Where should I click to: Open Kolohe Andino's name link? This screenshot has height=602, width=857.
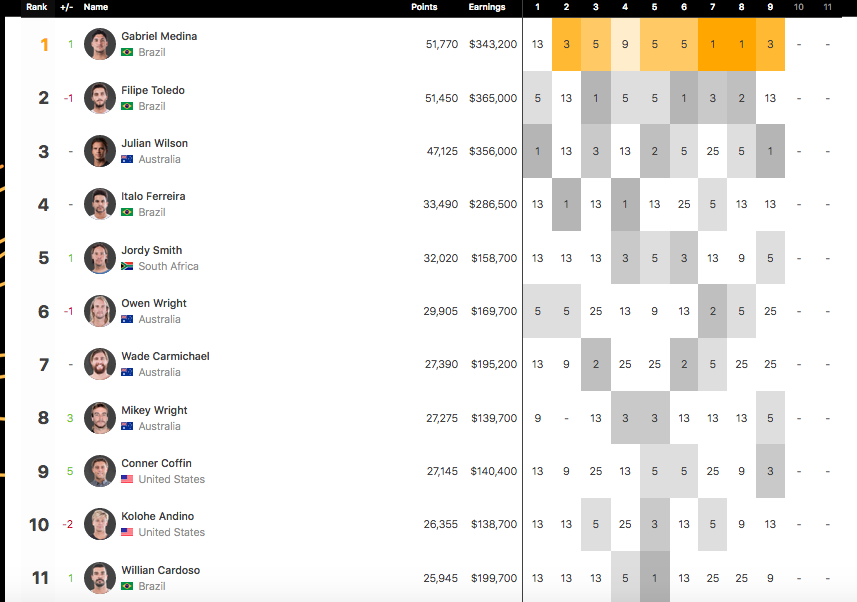pos(157,517)
